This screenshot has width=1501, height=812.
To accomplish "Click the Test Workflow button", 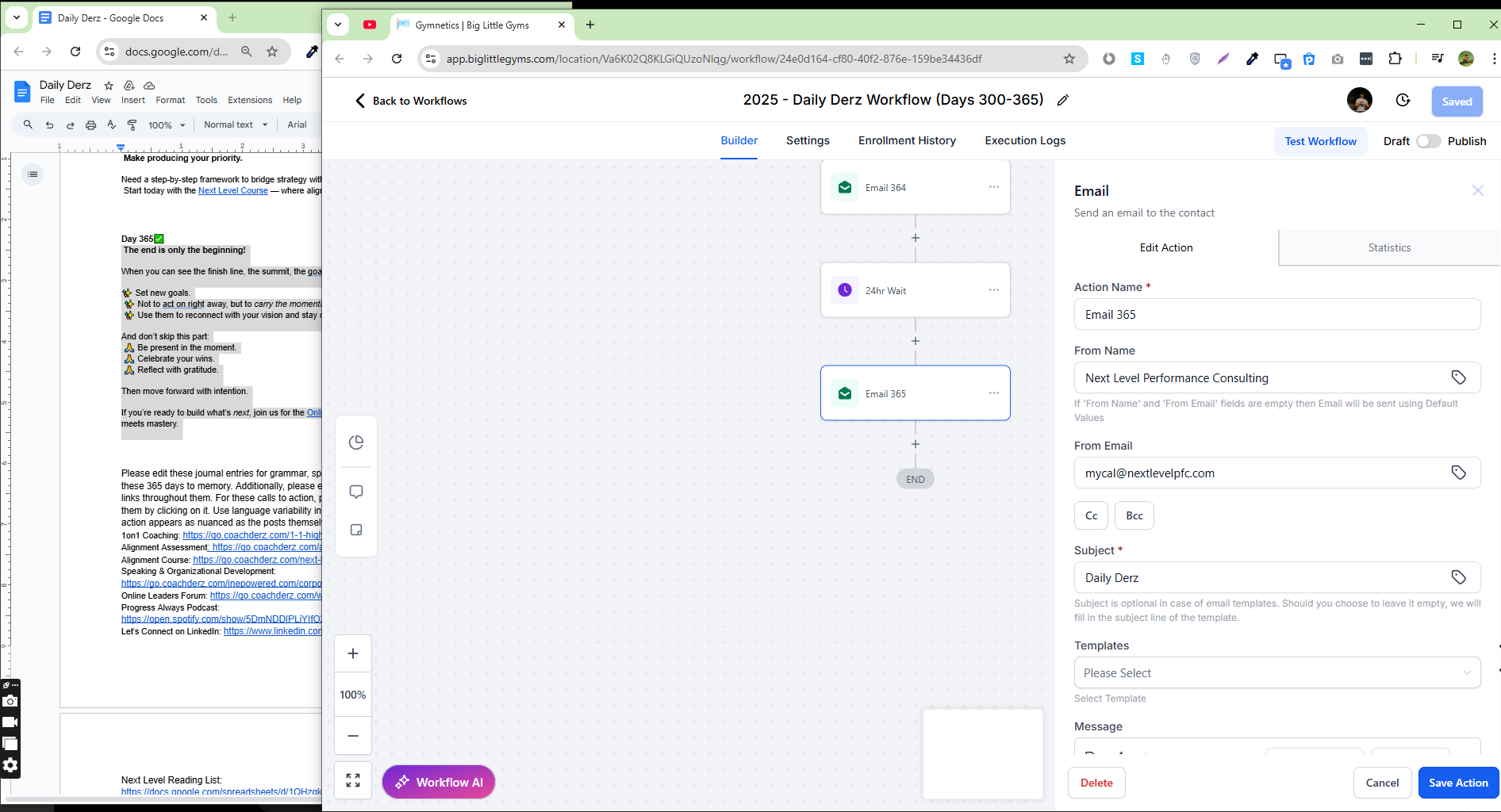I will (1320, 141).
